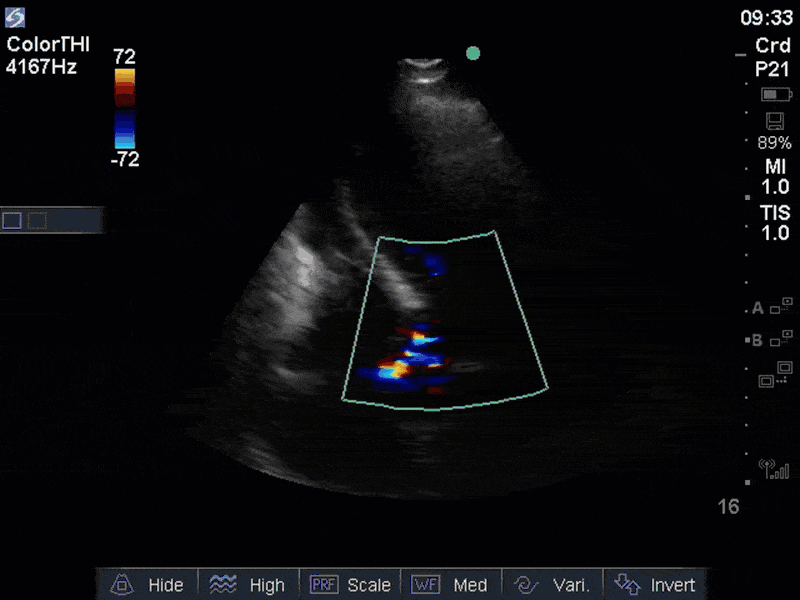800x600 pixels.
Task: Click the dual screen layout icon
Action: click(775, 374)
